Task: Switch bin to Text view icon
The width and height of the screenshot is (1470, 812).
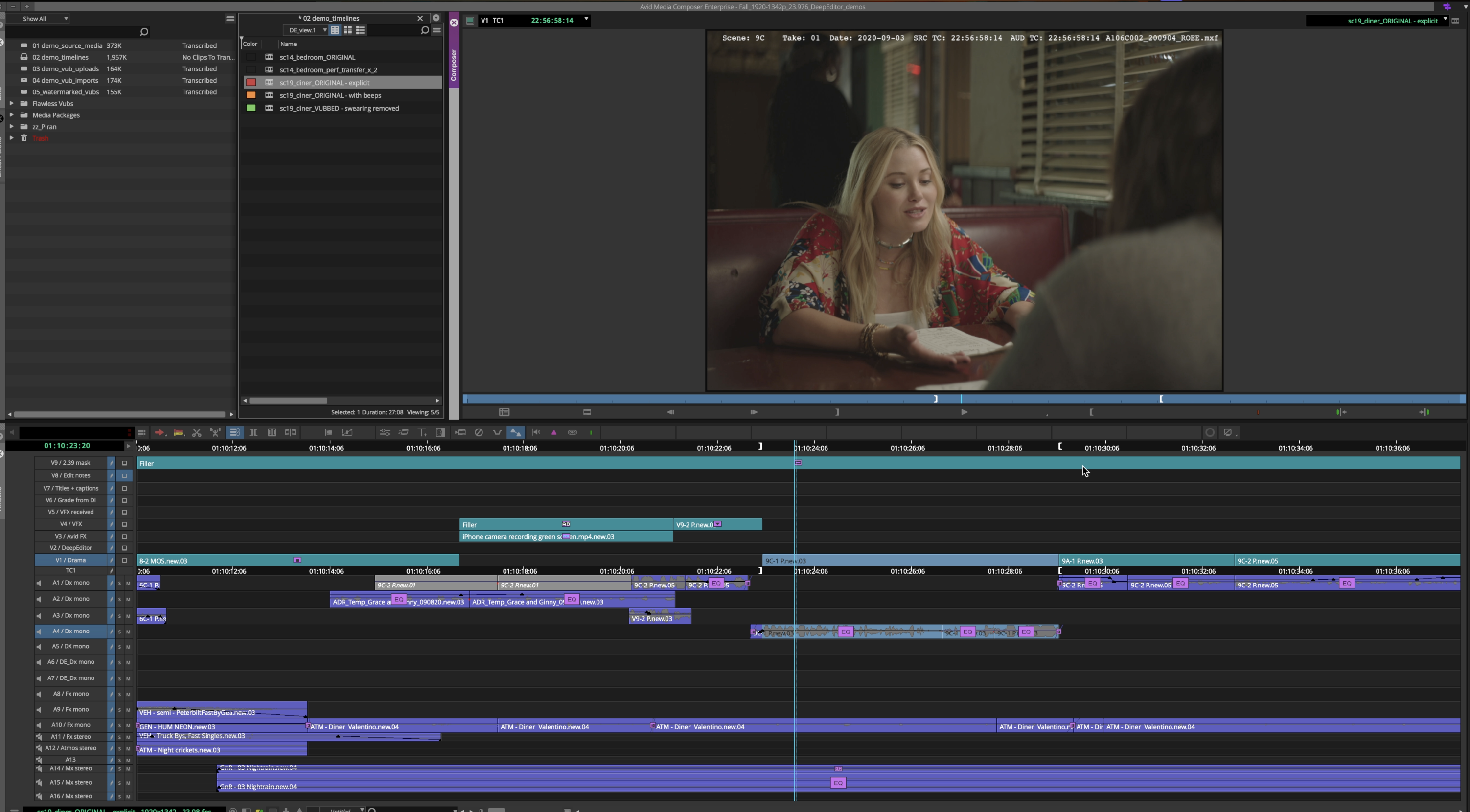Action: [x=335, y=30]
